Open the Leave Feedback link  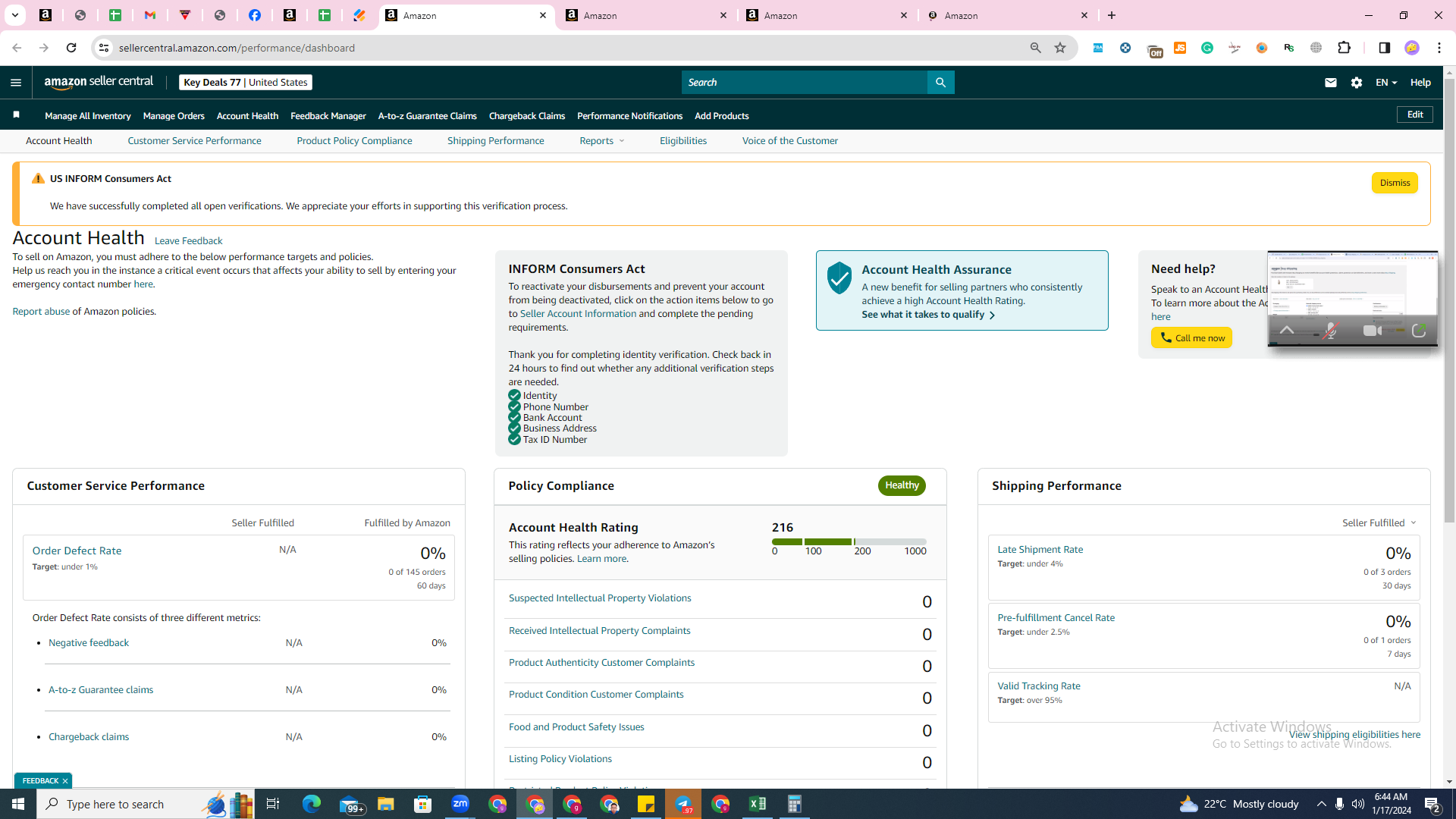[188, 241]
